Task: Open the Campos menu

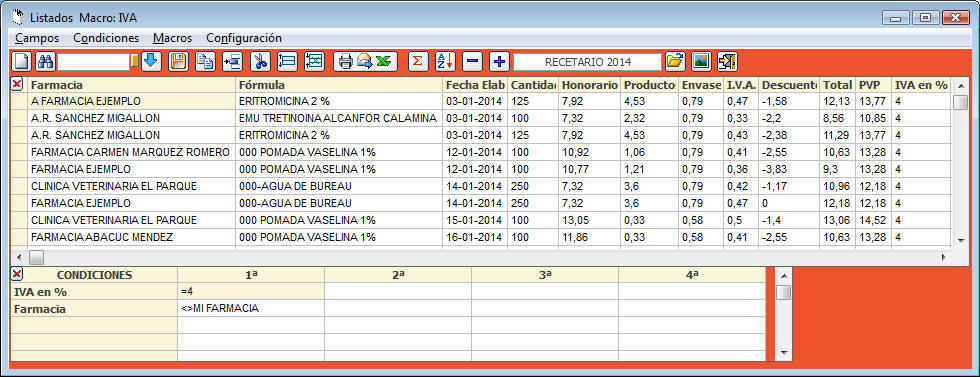Action: (37, 38)
